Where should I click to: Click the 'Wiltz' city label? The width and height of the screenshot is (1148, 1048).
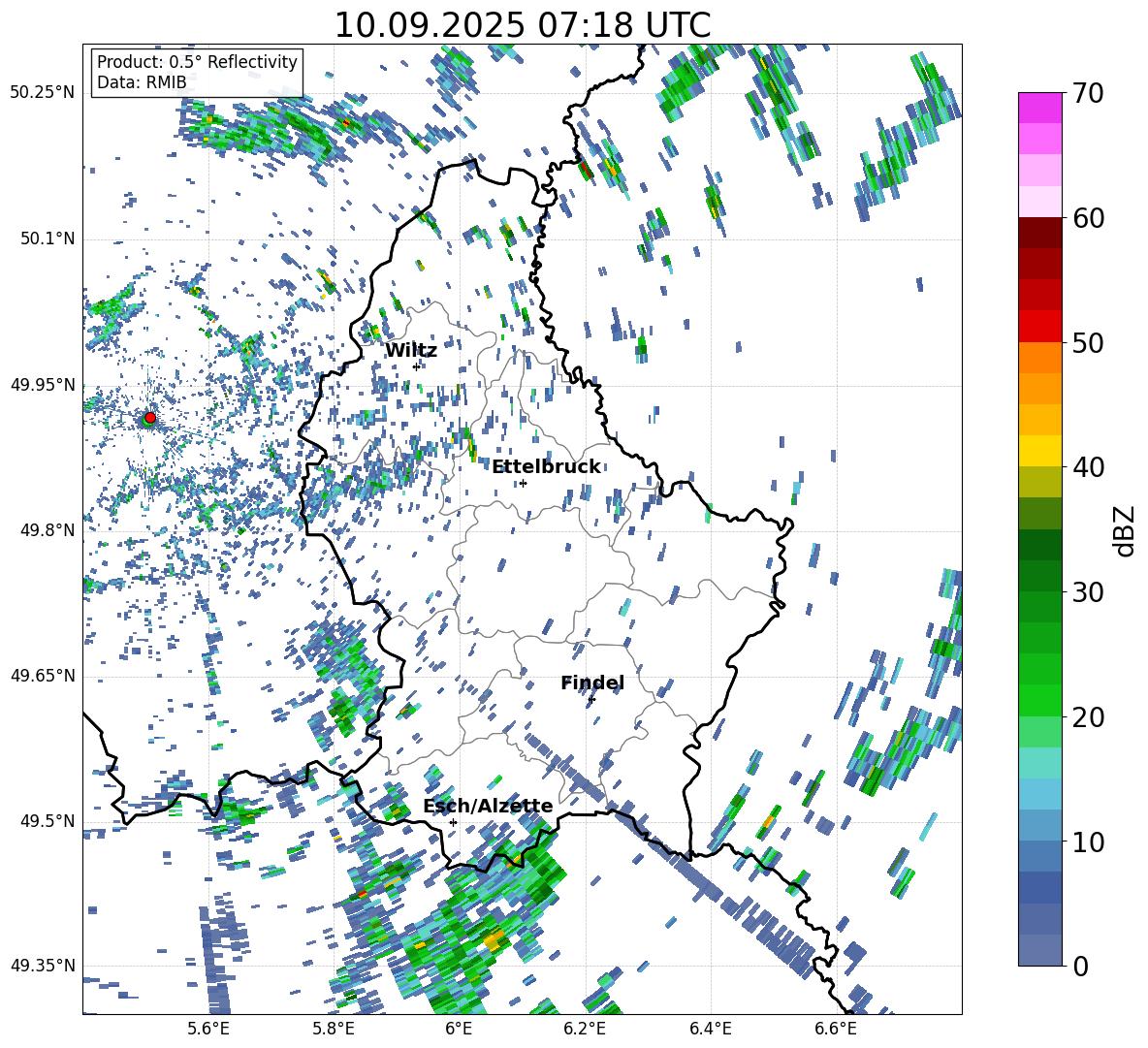coord(411,351)
